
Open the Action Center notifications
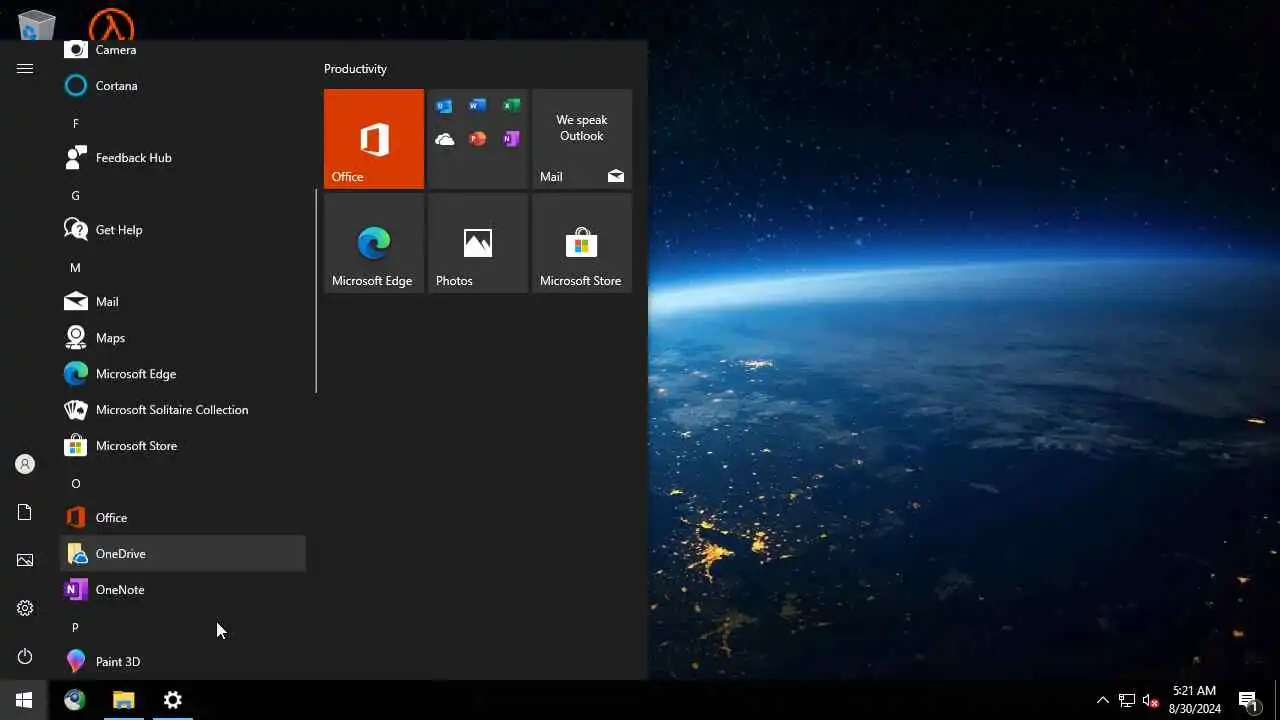pos(1248,700)
